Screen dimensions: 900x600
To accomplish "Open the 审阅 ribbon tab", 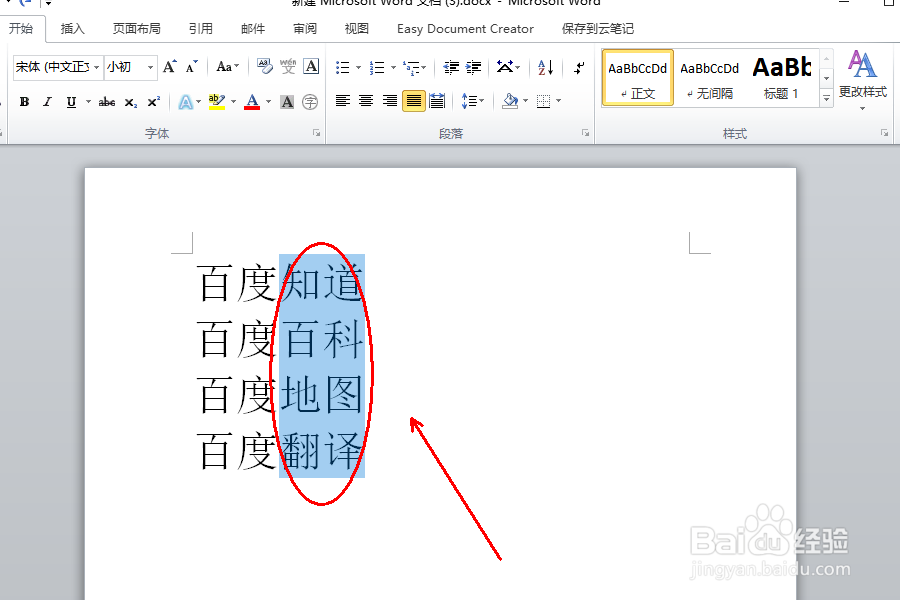I will [x=304, y=28].
